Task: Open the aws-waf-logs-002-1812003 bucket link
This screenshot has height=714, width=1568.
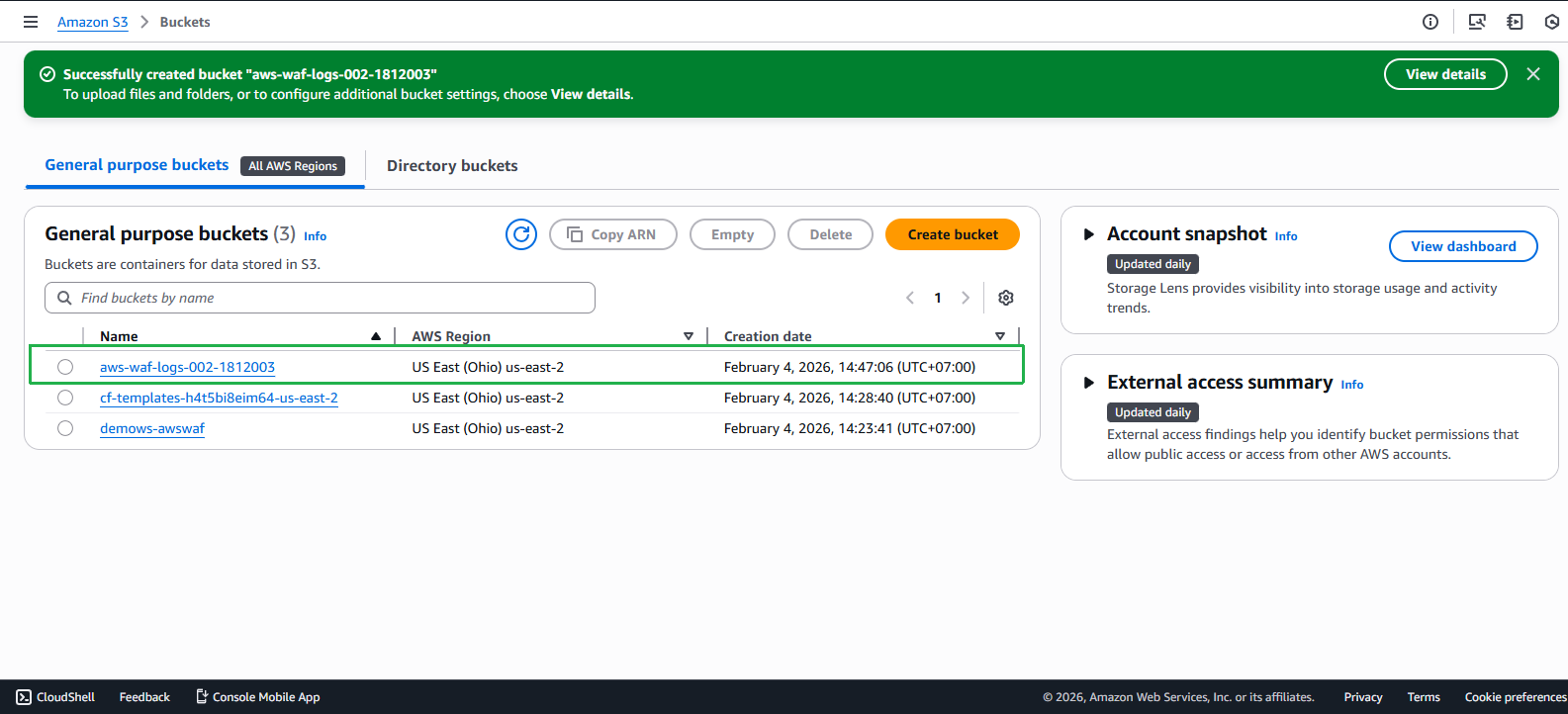Action: click(187, 367)
